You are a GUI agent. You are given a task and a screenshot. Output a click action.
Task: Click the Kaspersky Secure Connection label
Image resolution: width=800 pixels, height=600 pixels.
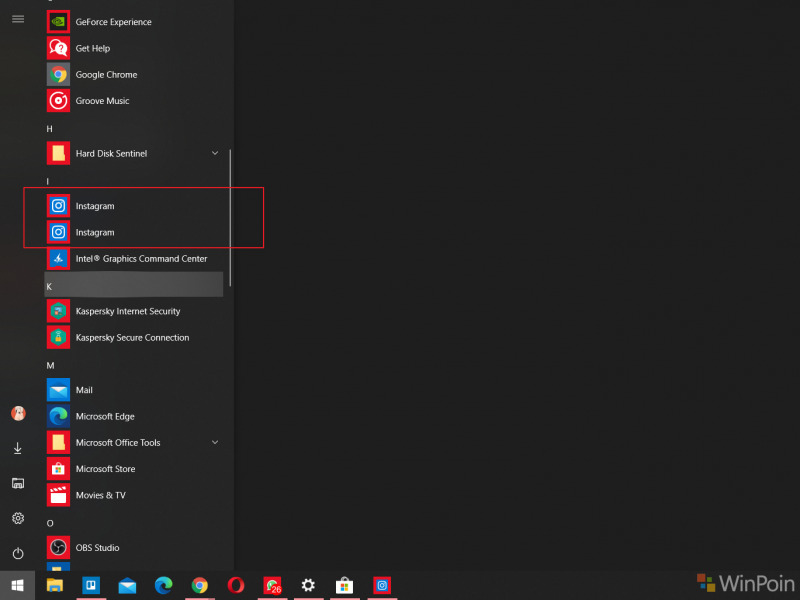coord(132,338)
